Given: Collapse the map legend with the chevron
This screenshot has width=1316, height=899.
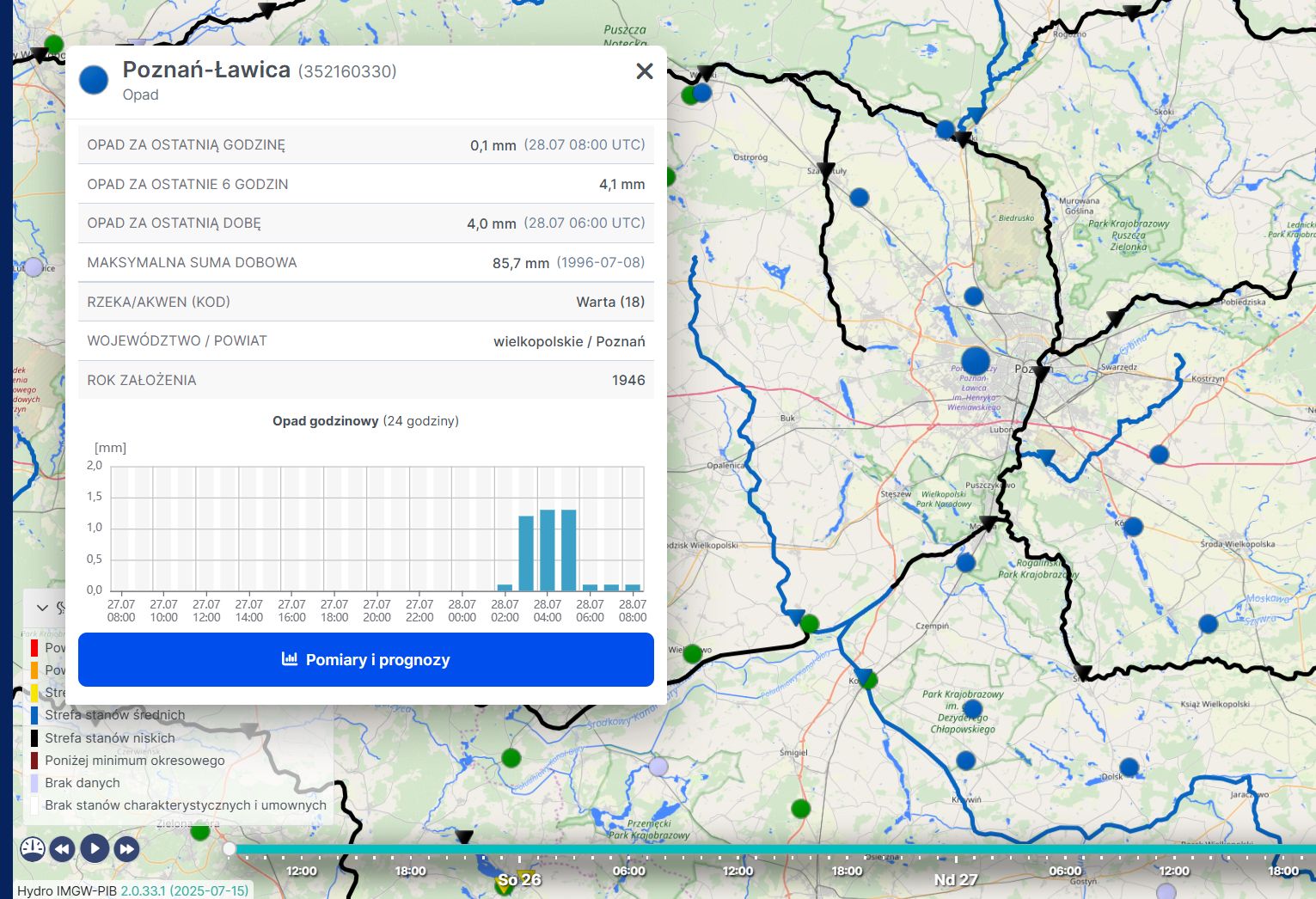Looking at the screenshot, I should point(42,608).
